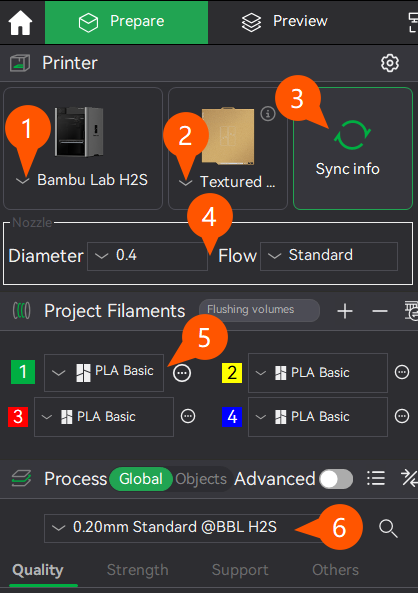Screen dimensions: 418x593
Task: Go to the Home screen icon
Action: pos(20,23)
